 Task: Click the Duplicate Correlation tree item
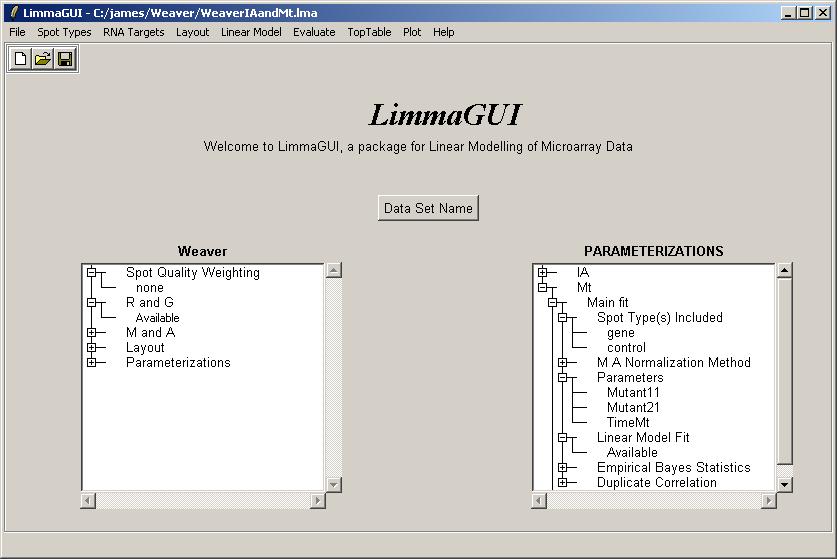656,482
